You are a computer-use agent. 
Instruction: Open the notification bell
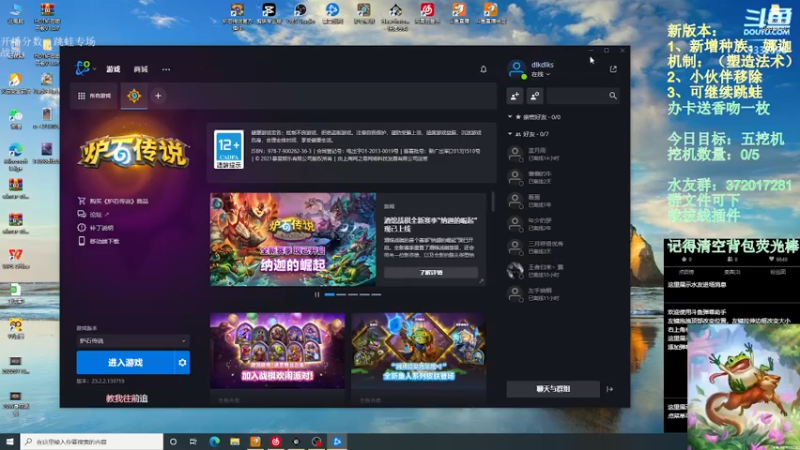(483, 69)
